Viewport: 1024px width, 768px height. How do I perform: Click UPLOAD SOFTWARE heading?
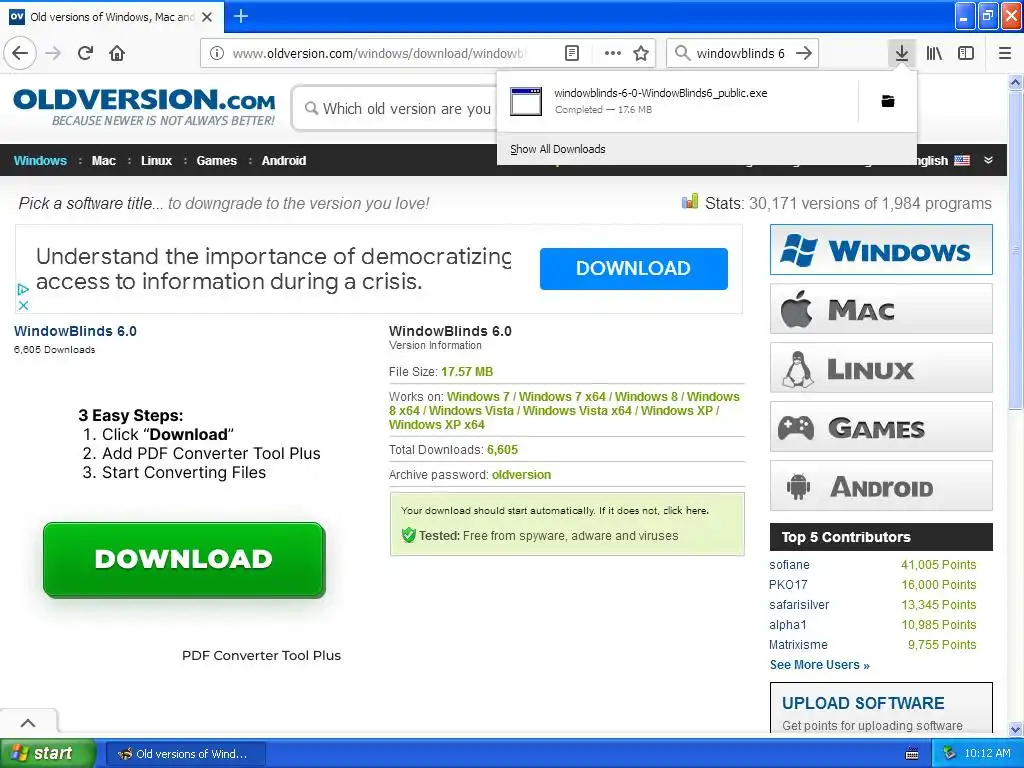click(x=863, y=703)
